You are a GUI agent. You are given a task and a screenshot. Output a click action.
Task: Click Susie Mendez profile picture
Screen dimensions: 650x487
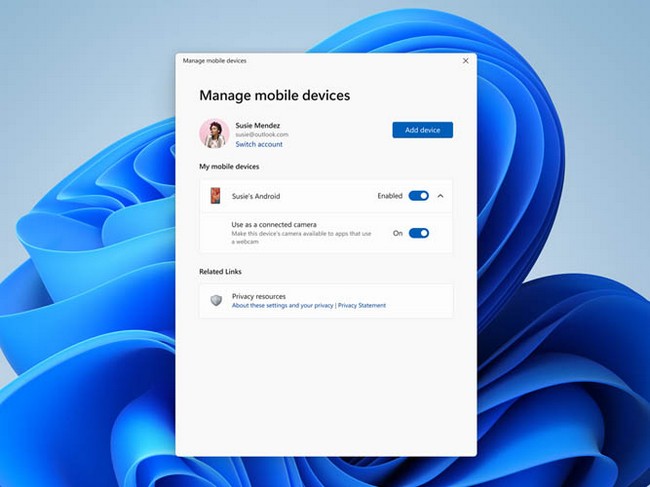[x=214, y=133]
